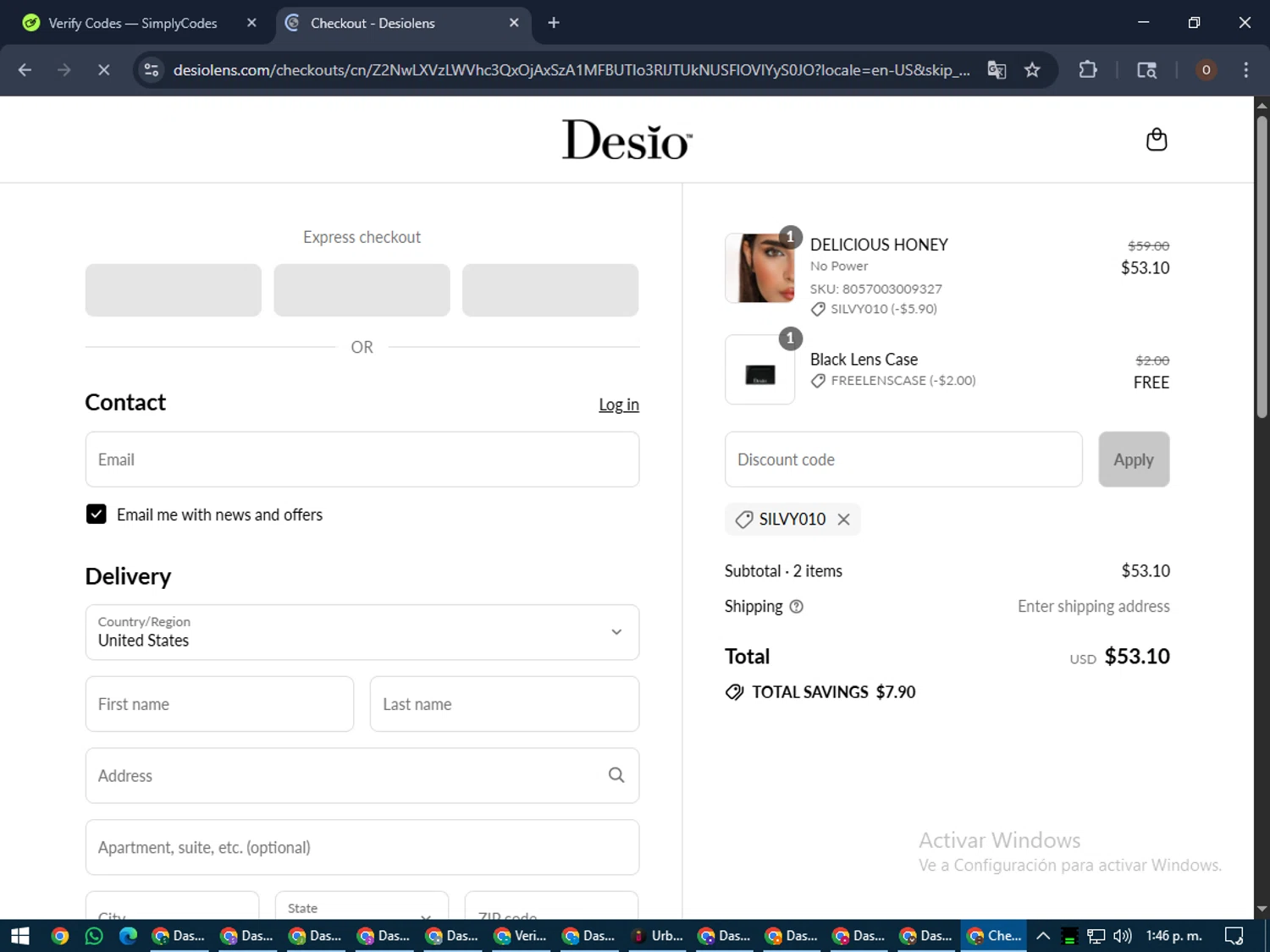Click the Log in link
Viewport: 1270px width, 952px height.
(x=619, y=404)
